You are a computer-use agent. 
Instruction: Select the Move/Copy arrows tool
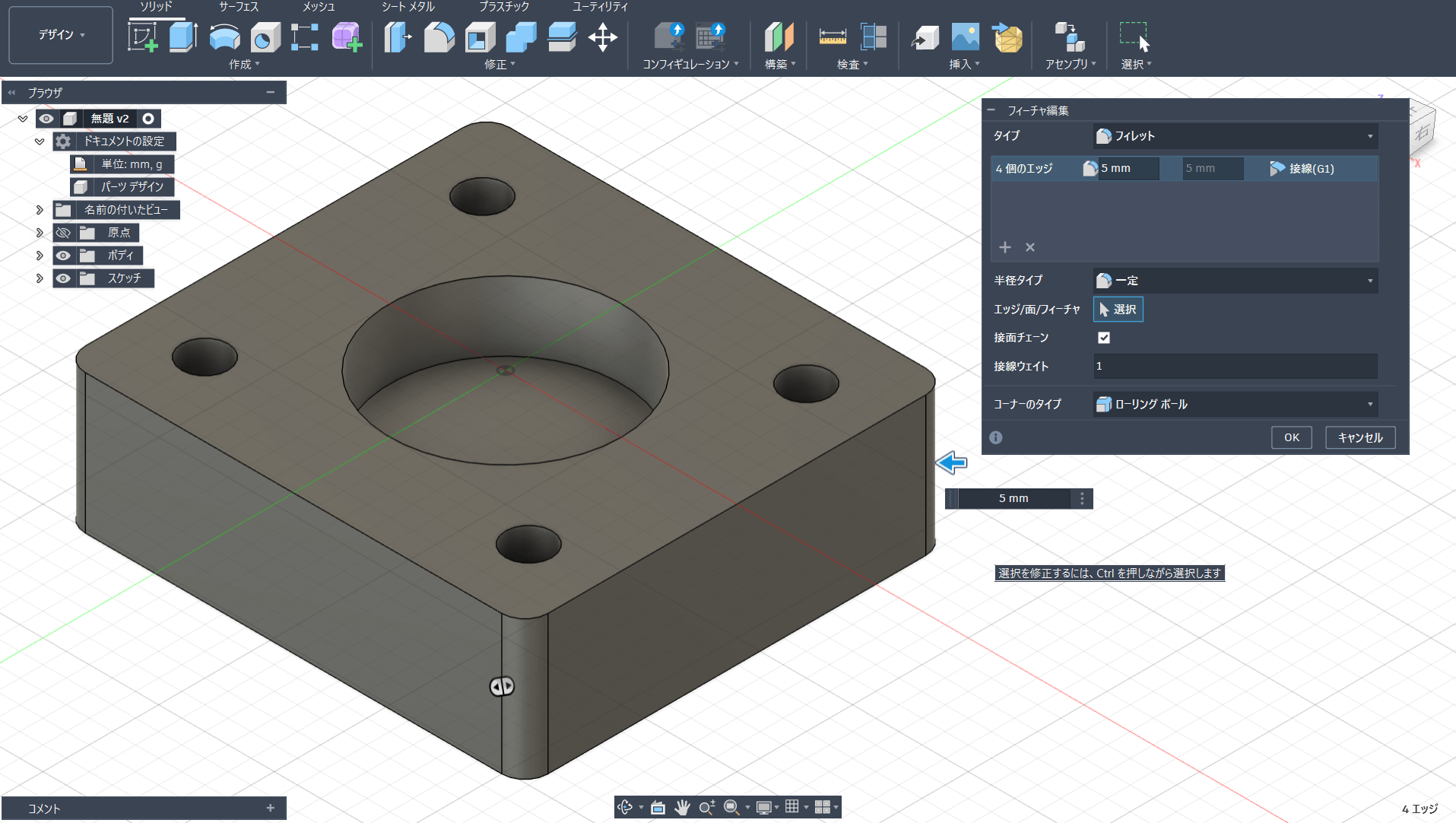(603, 37)
